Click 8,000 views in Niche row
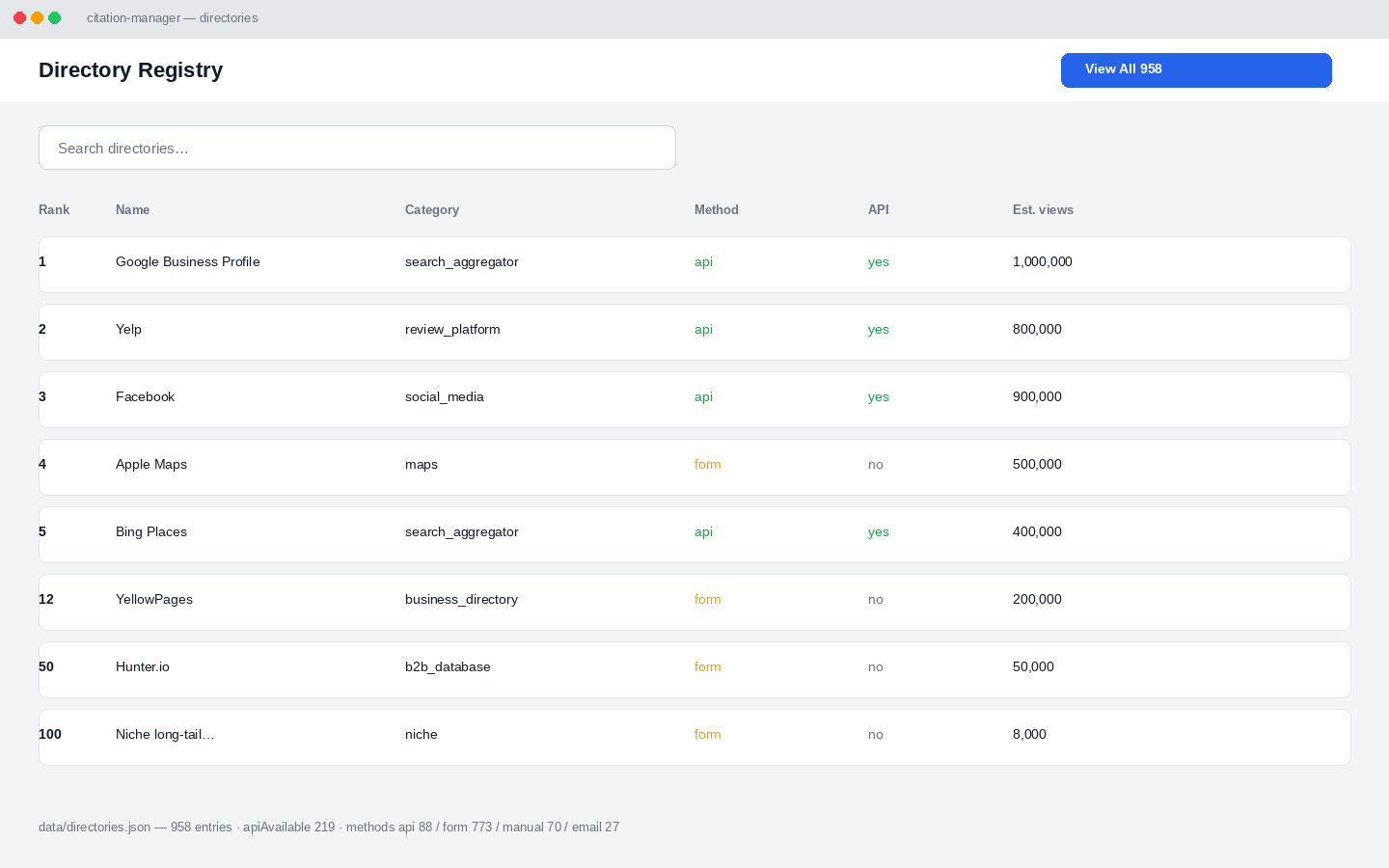Viewport: 1389px width, 868px height. (1029, 735)
